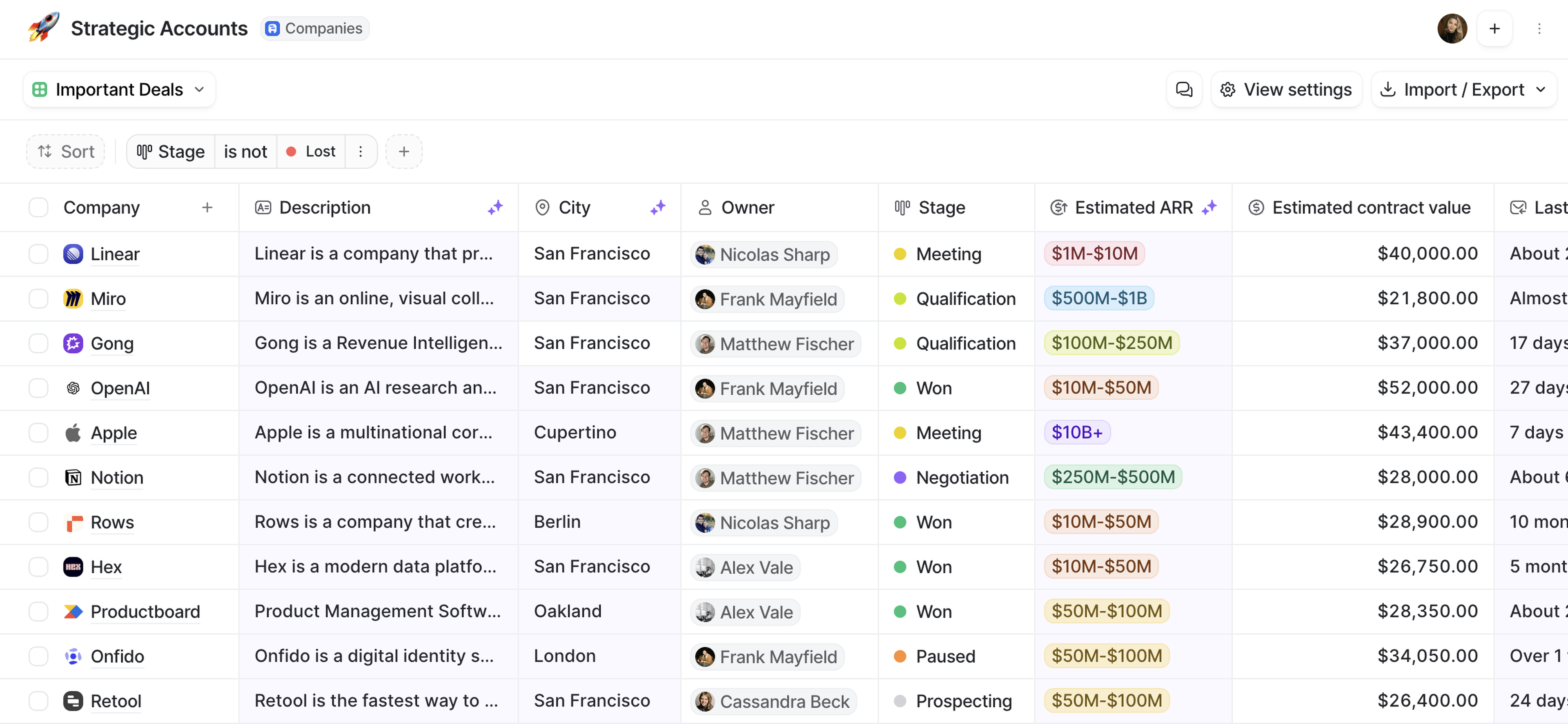Viewport: 1568px width, 724px height.
Task: Click the Companies tag next to title
Action: 315,29
